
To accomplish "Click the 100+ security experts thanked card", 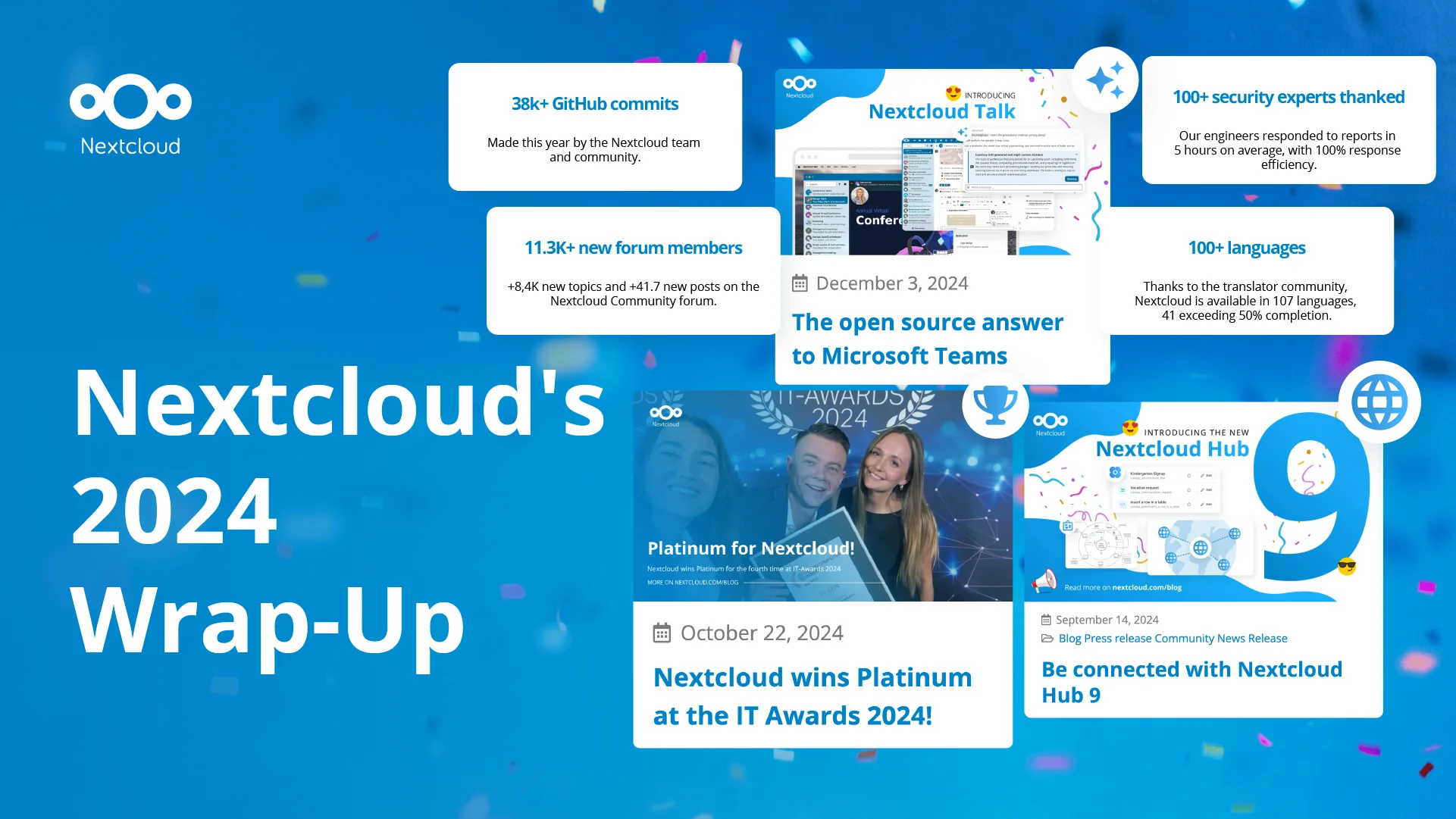I will coord(1288,120).
